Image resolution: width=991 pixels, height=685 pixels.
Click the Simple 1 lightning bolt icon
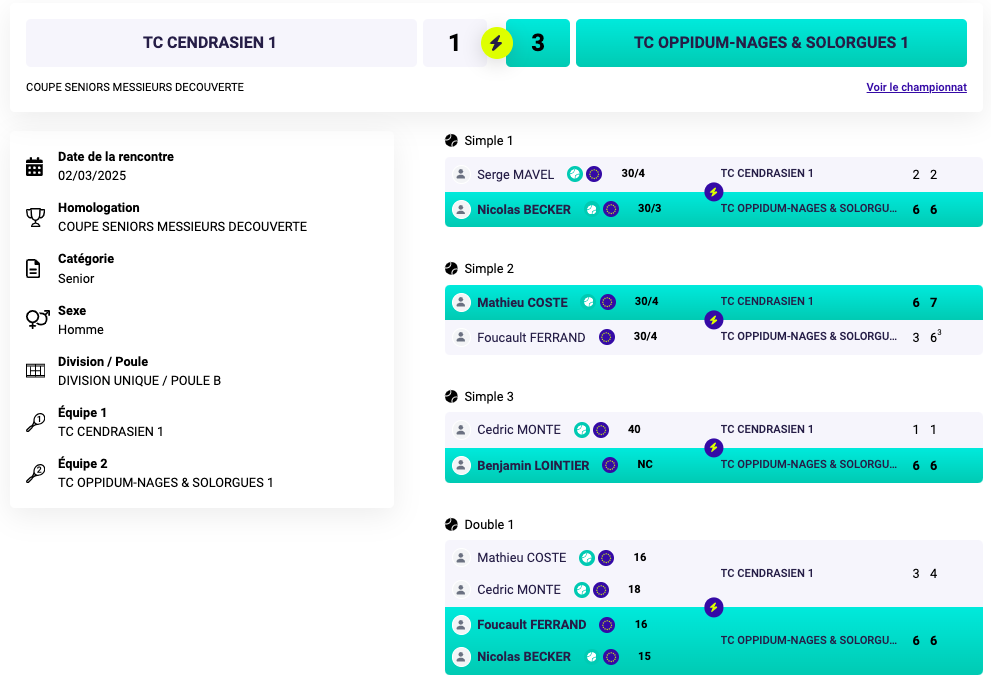click(x=714, y=192)
